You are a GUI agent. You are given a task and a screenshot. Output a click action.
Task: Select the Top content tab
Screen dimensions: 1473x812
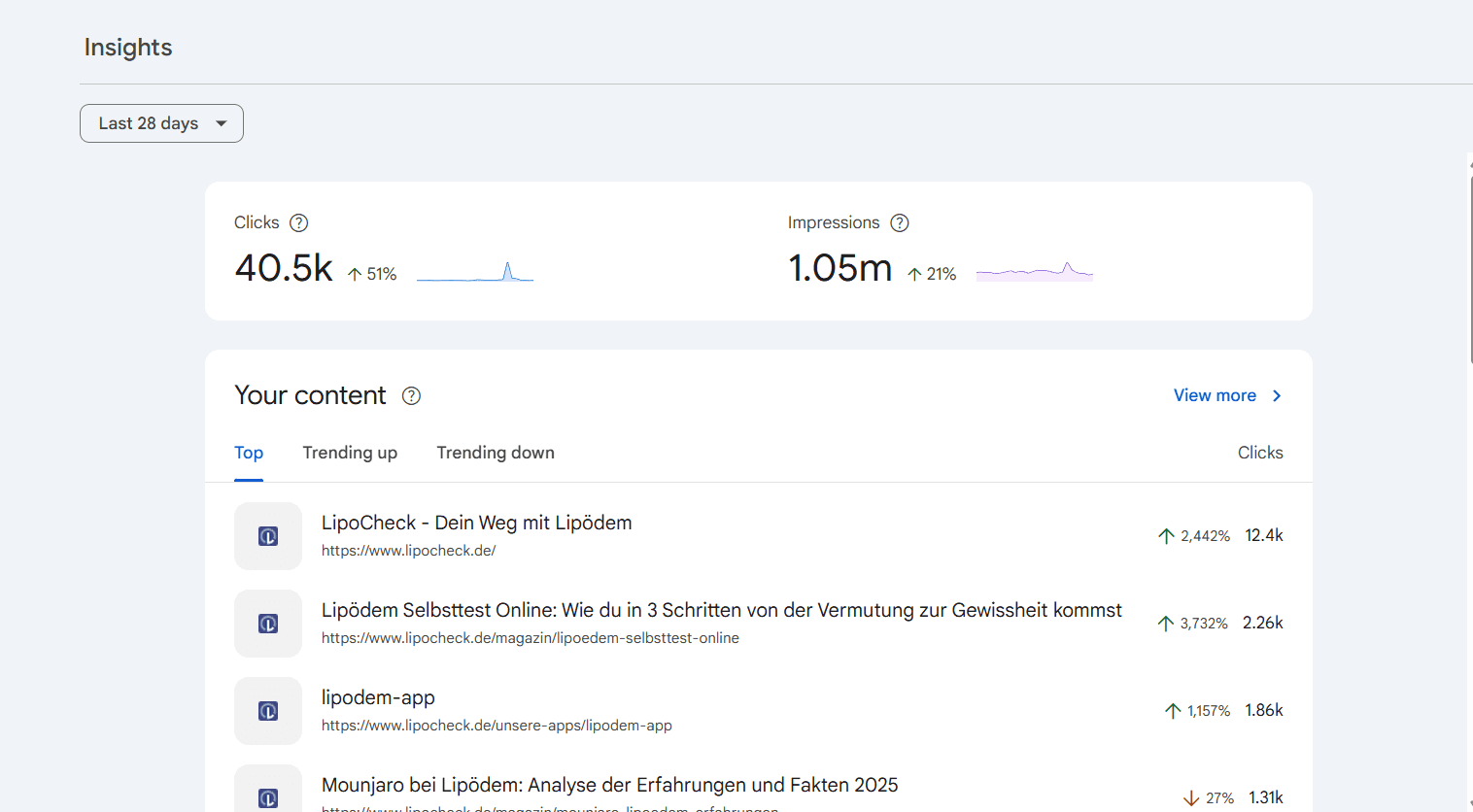(249, 453)
